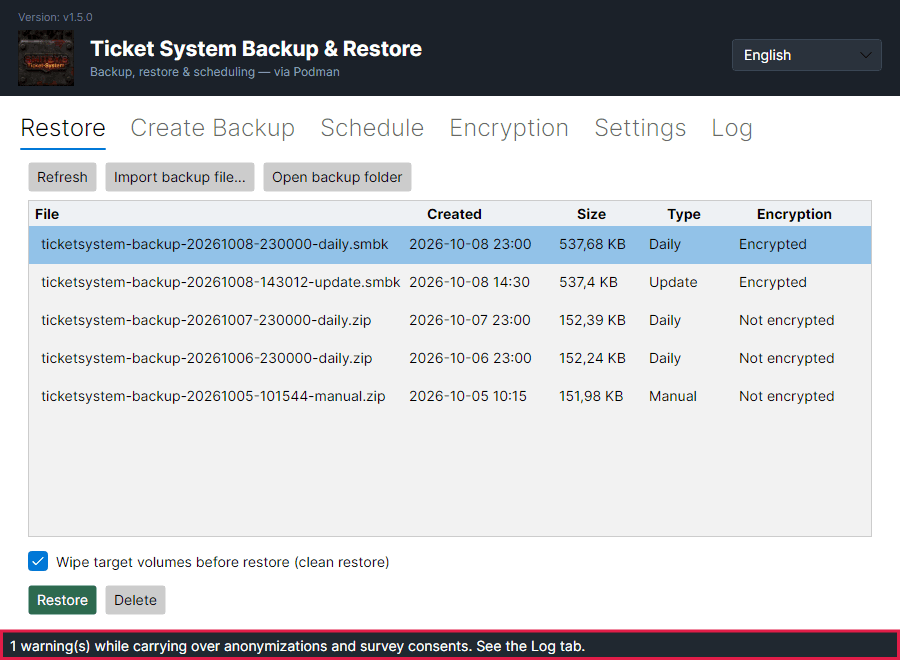Click the 2026-10-07 23:00 created date
This screenshot has height=660, width=900.
point(470,320)
